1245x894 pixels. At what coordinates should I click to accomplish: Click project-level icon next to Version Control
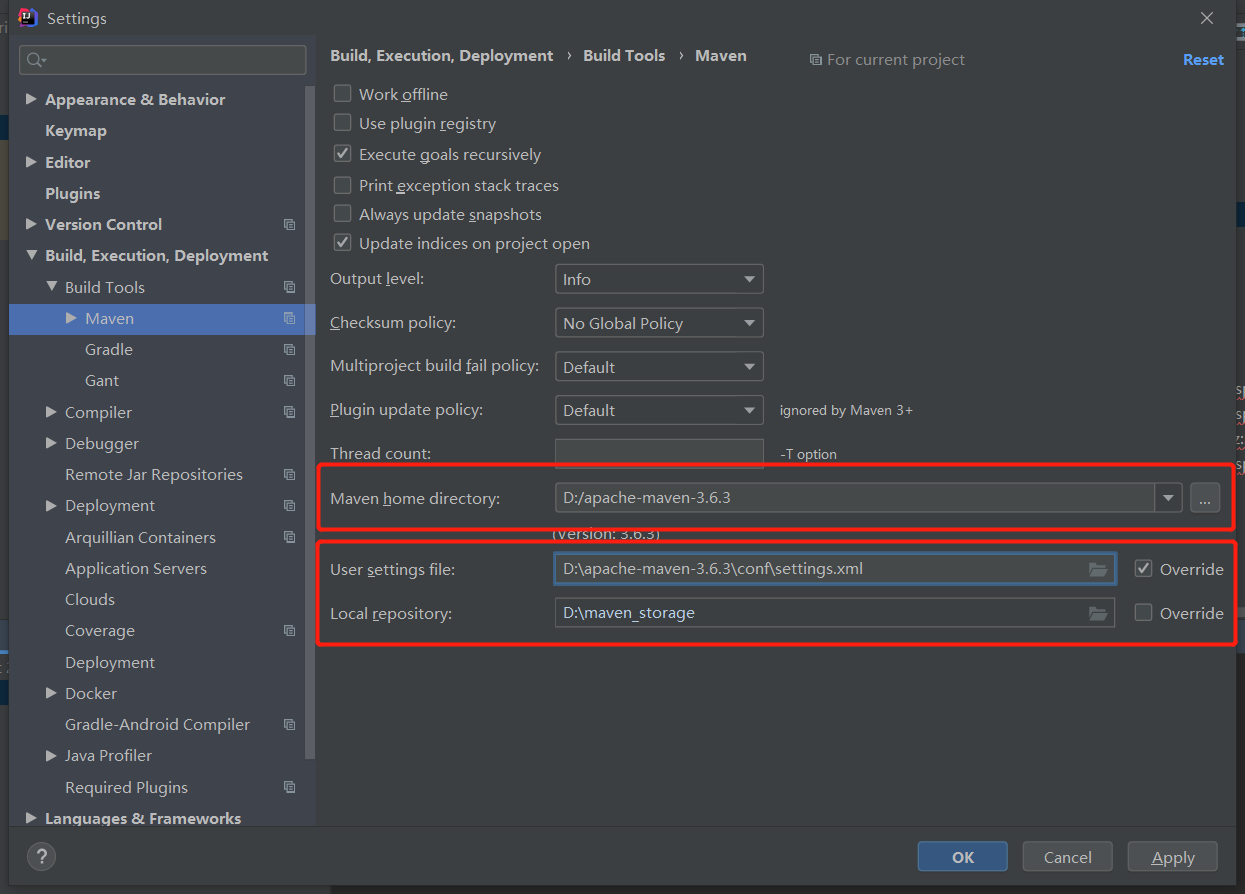click(289, 225)
